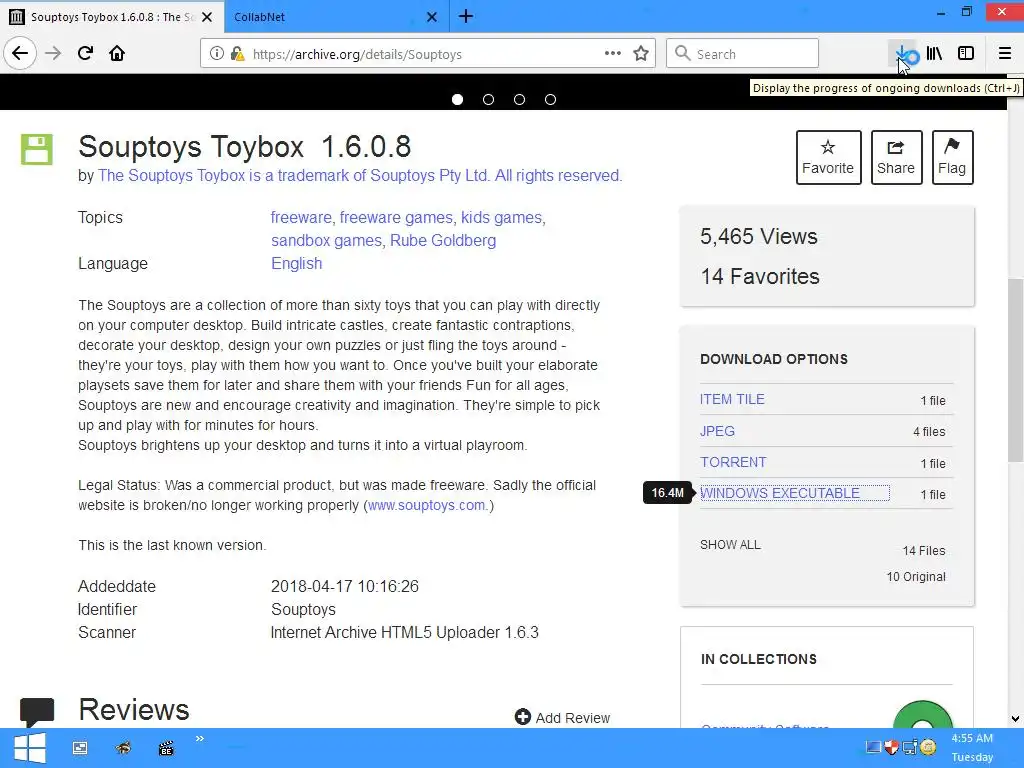1024x768 pixels.
Task: Download the ITEM TILE file
Action: pyautogui.click(x=732, y=399)
